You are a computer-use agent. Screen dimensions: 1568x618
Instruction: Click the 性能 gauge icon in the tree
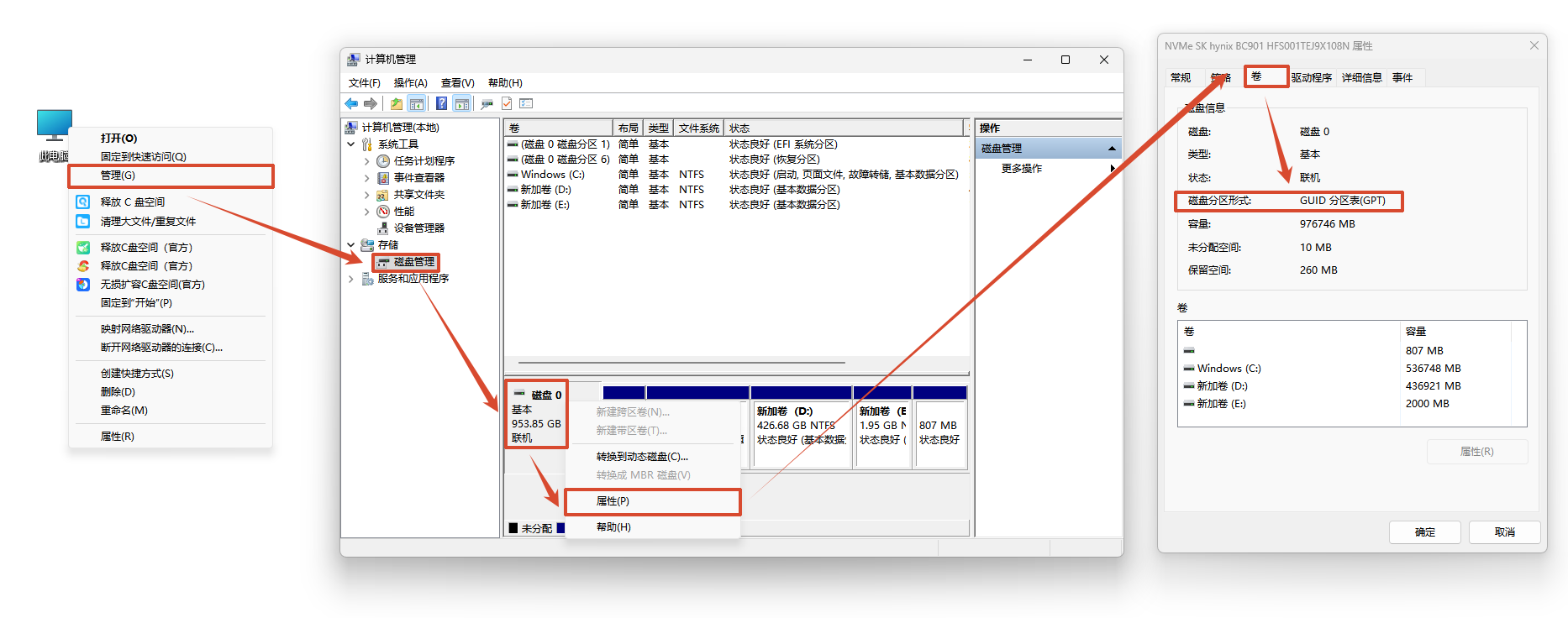coord(383,212)
